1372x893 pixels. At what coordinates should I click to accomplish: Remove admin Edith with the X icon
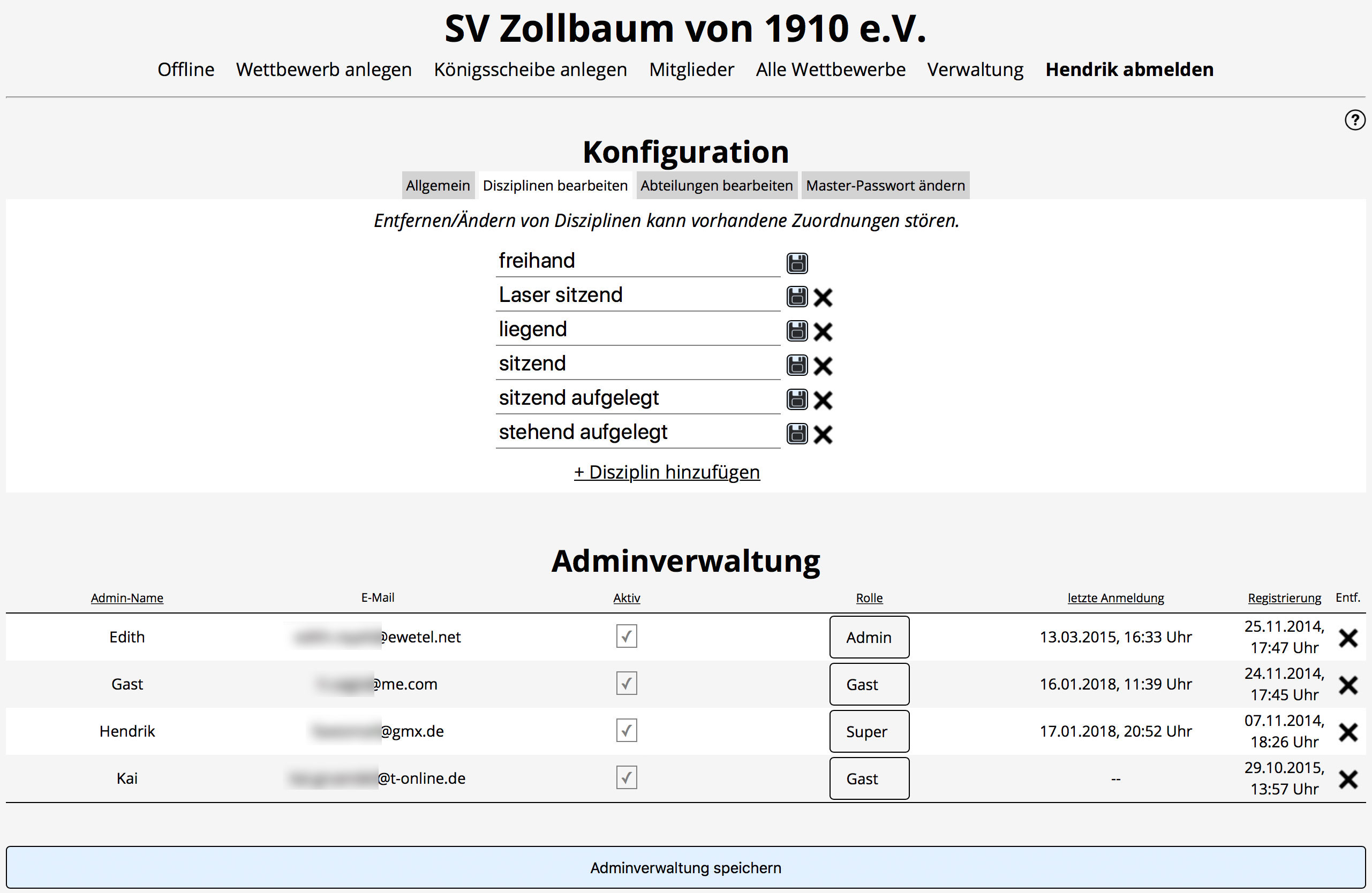(x=1348, y=637)
